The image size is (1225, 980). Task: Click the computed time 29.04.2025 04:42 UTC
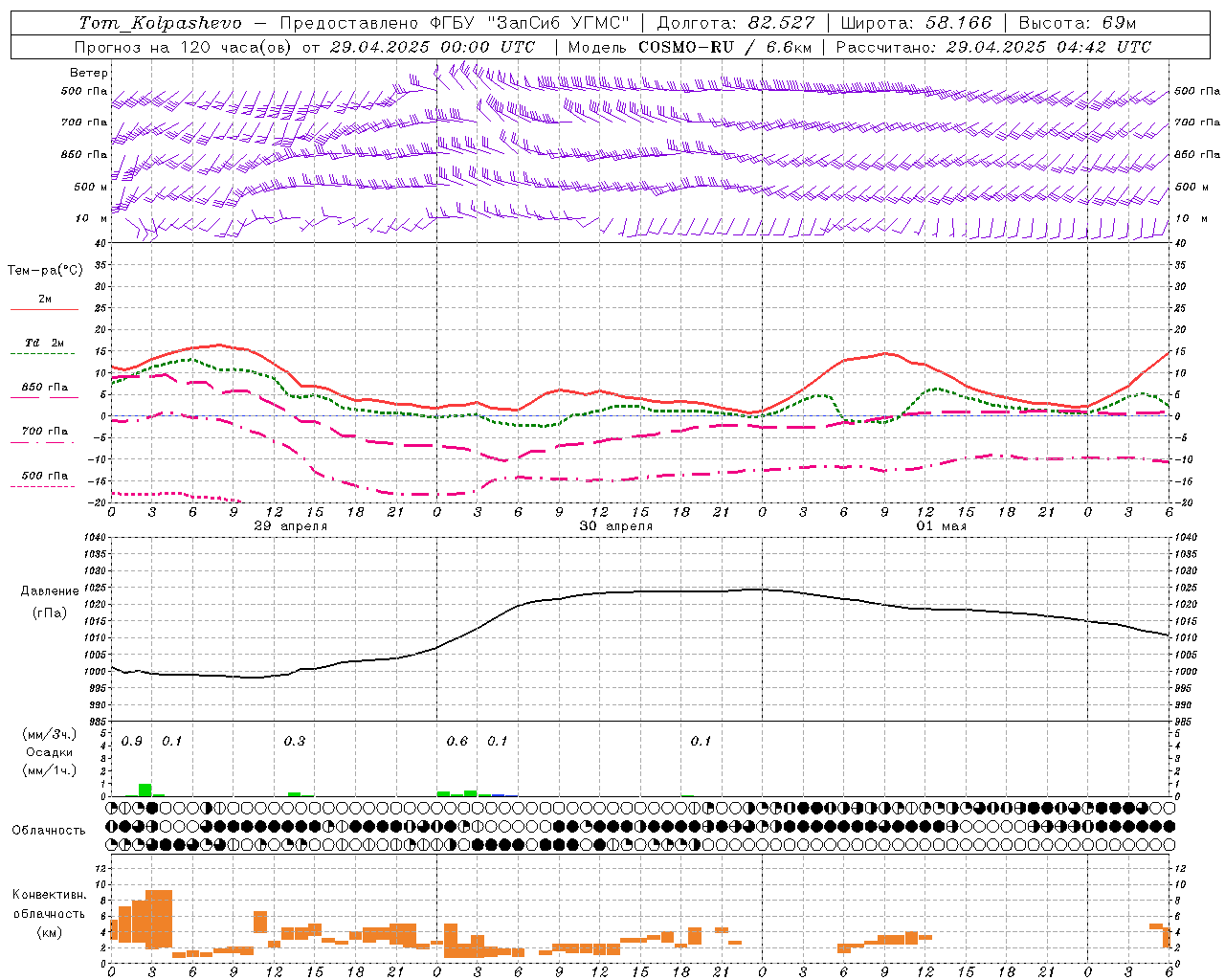click(x=1049, y=47)
